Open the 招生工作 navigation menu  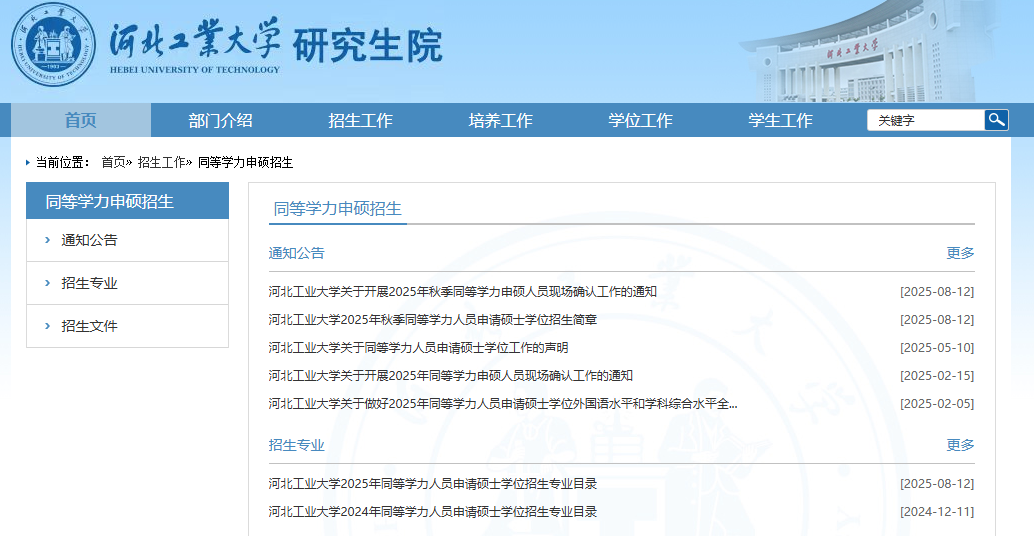click(x=360, y=120)
